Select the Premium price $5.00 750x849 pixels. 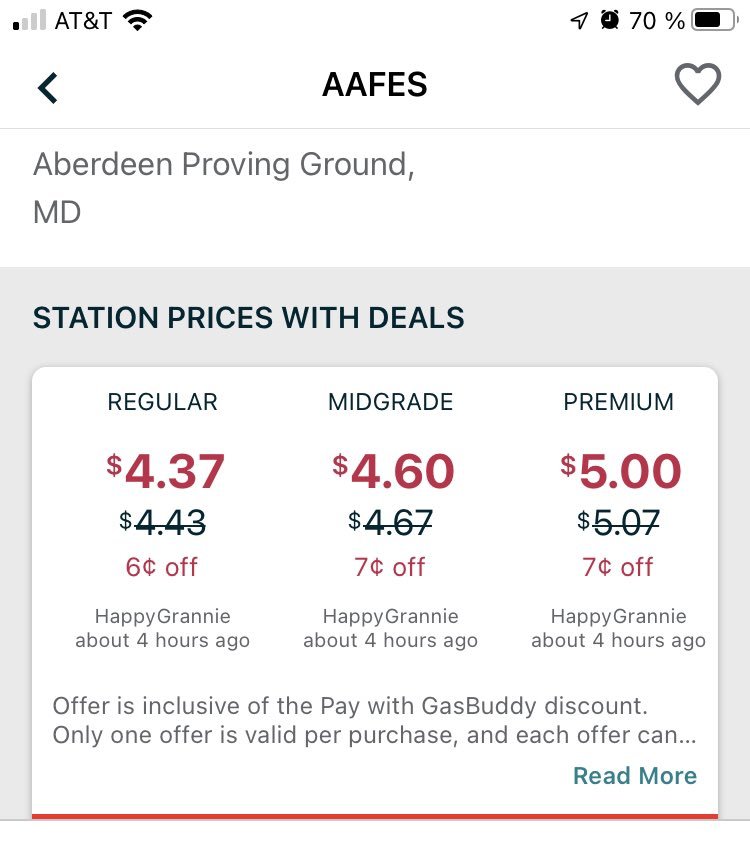coord(621,471)
